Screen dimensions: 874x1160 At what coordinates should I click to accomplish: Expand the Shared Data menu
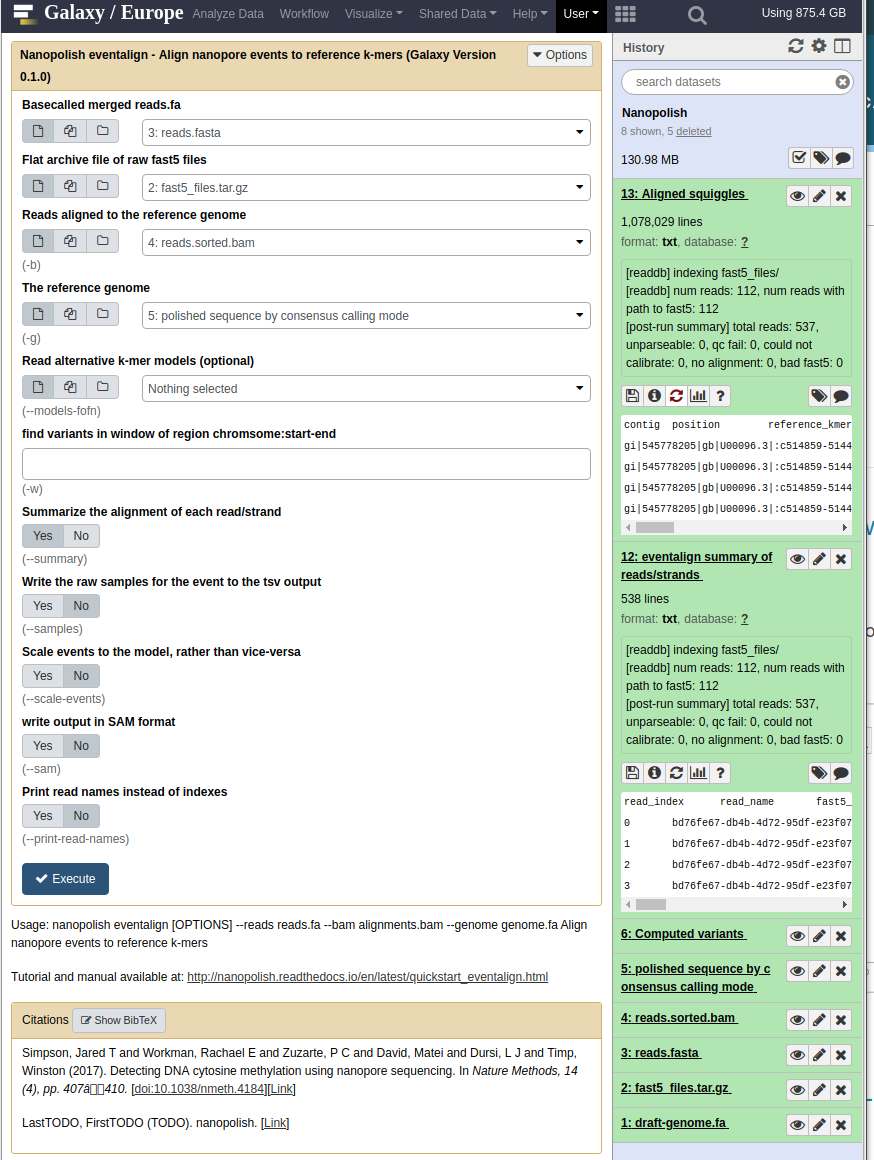(457, 13)
